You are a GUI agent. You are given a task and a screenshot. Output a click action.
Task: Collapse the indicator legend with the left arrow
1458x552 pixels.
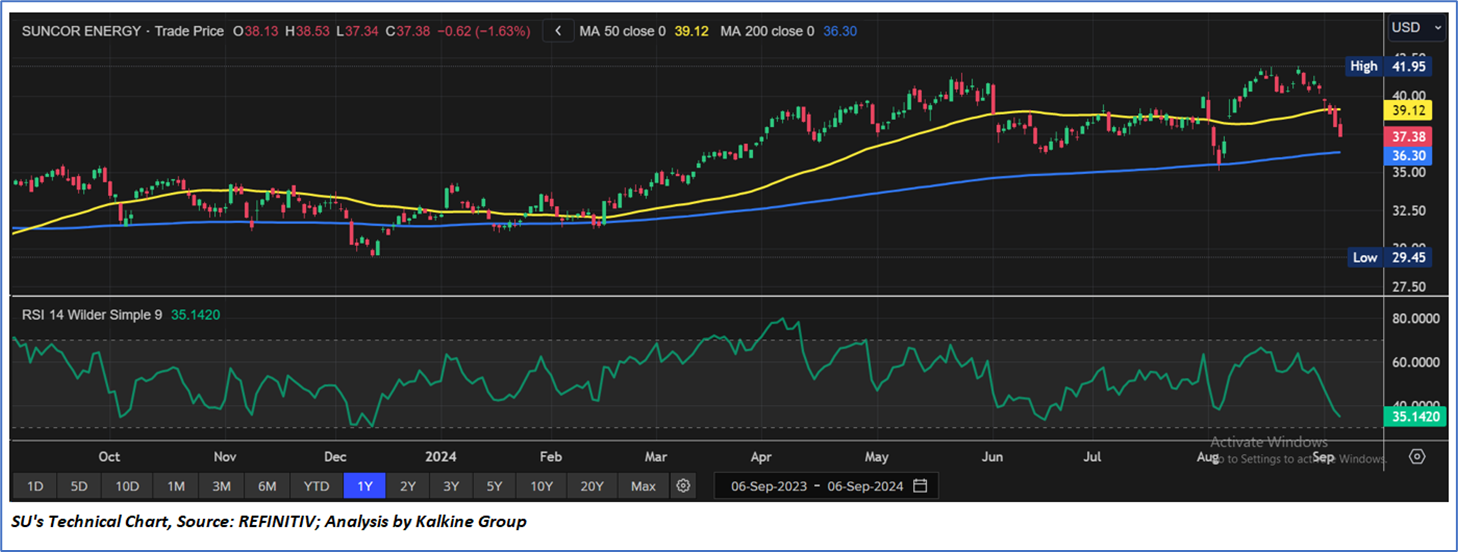(558, 31)
